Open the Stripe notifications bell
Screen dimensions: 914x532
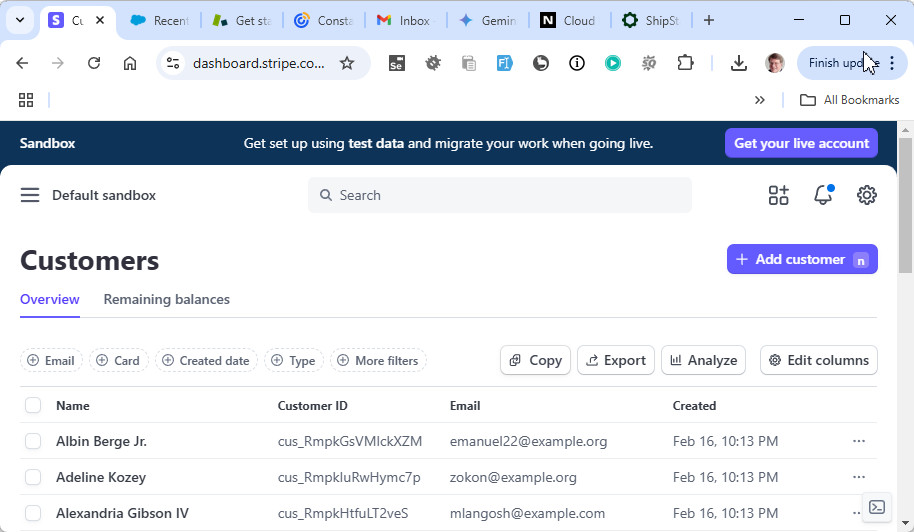click(823, 195)
